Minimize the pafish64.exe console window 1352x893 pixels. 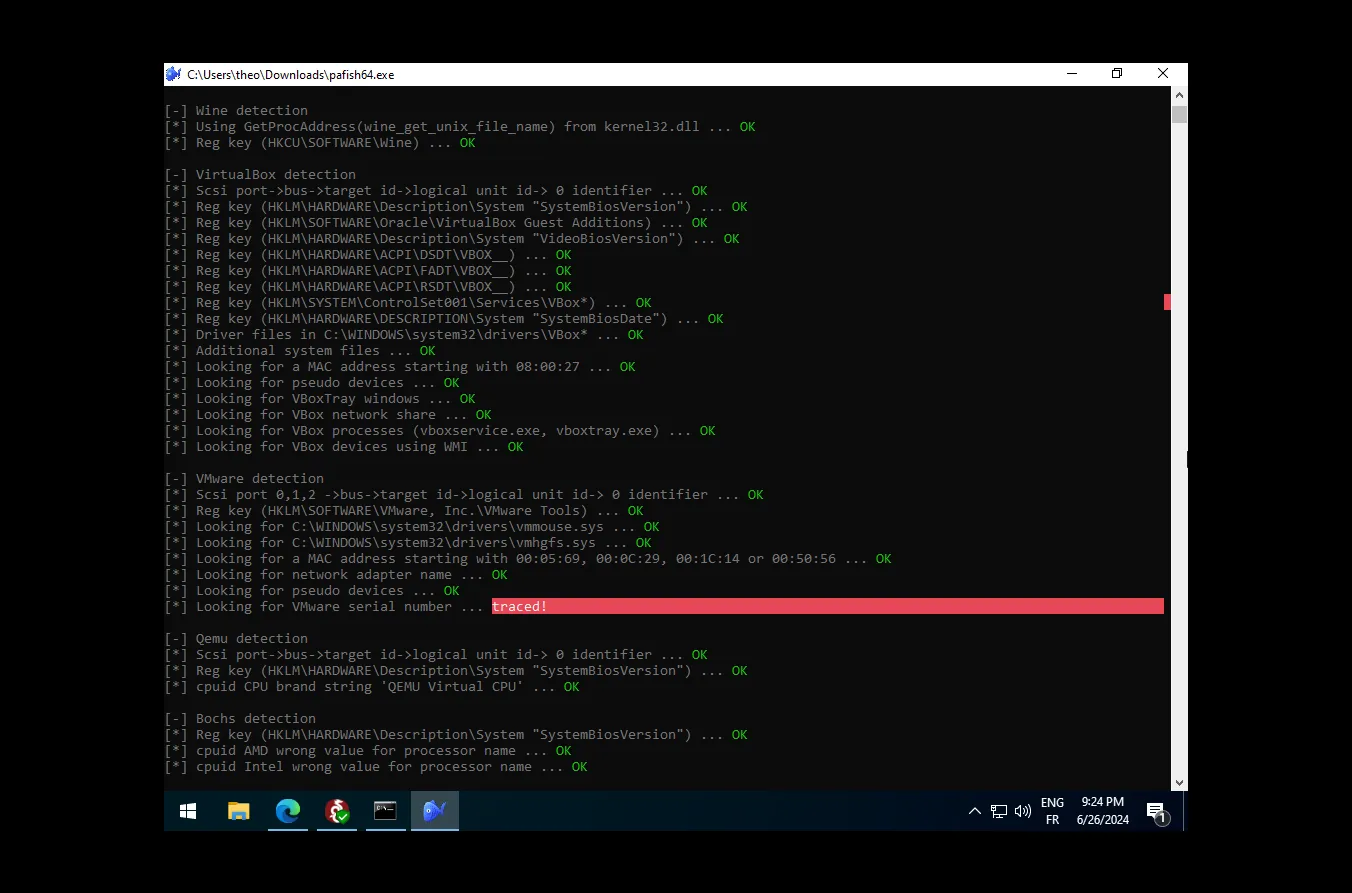click(1071, 74)
